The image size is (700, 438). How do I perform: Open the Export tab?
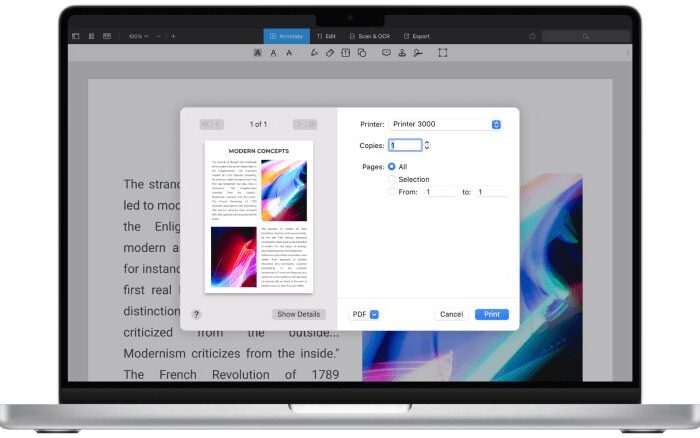pyautogui.click(x=417, y=36)
